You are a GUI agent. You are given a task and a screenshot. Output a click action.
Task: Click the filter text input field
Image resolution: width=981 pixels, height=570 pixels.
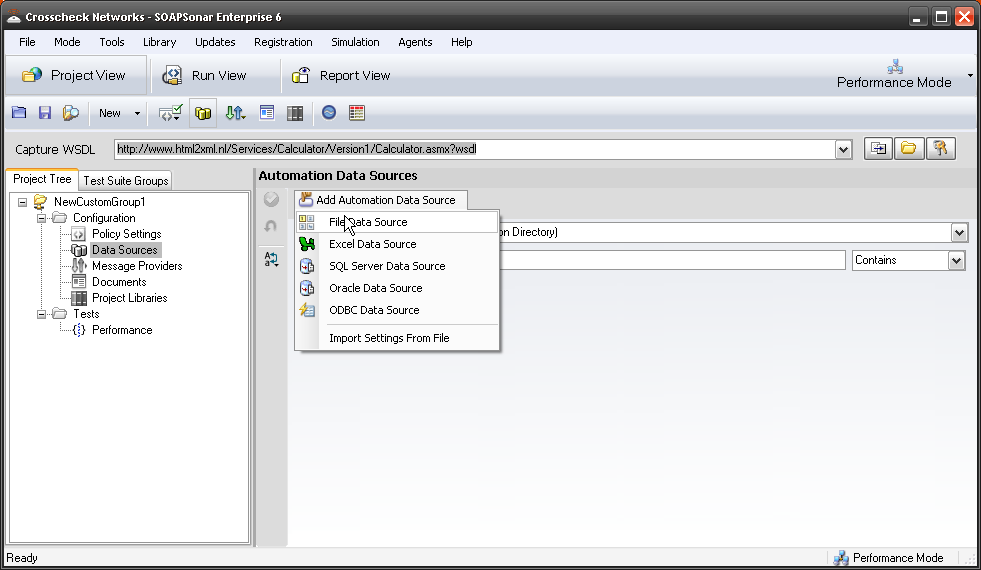pos(673,260)
